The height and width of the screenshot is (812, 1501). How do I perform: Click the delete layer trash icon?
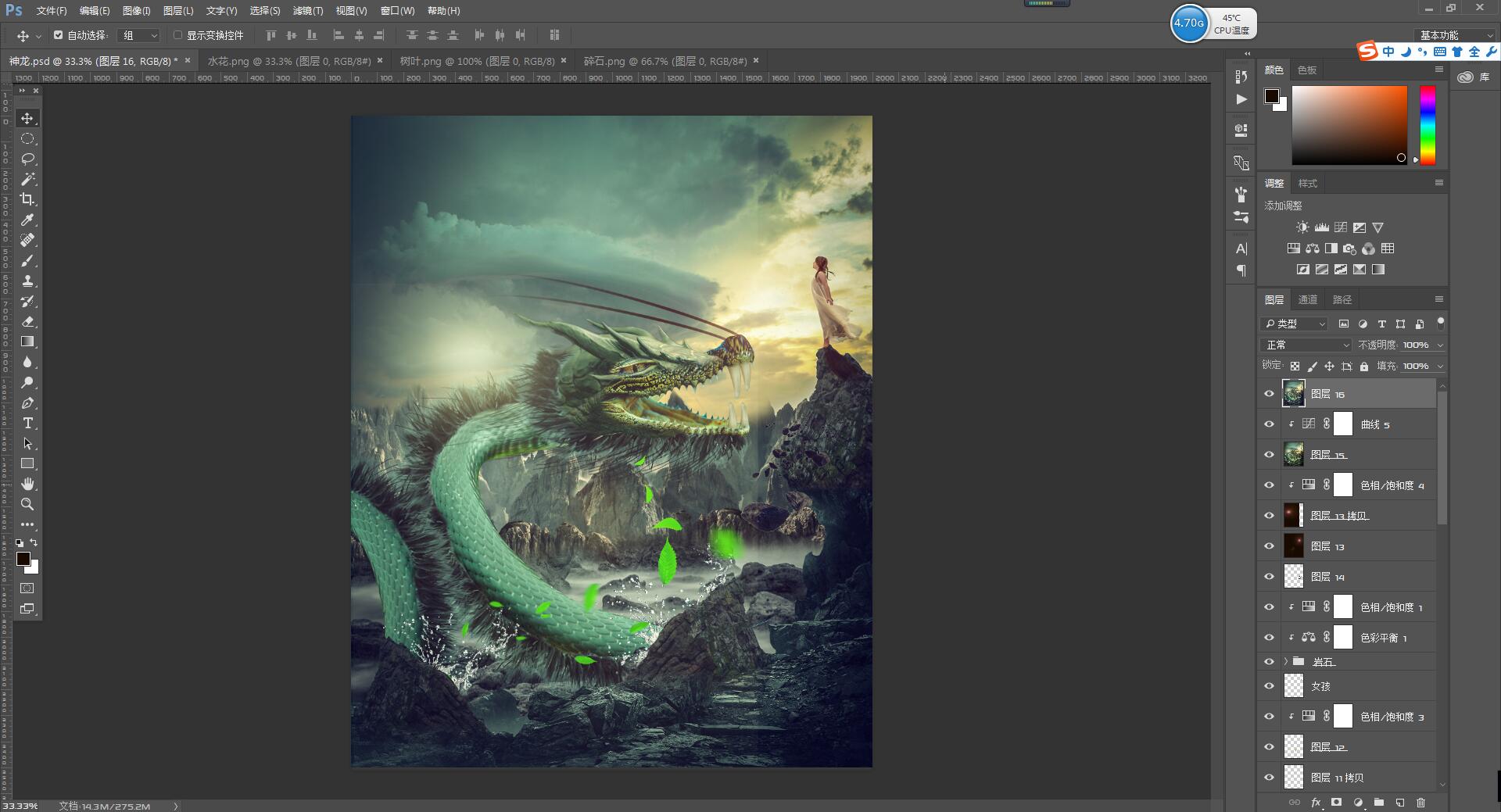[1420, 803]
